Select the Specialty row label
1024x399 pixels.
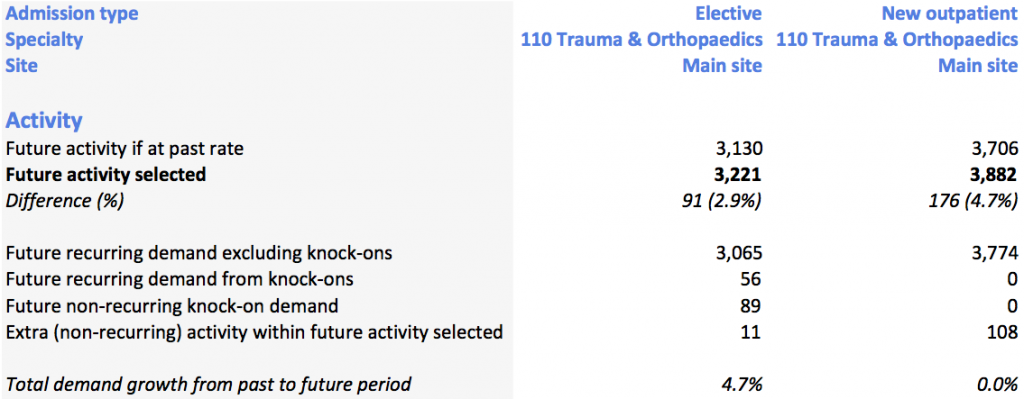44,40
